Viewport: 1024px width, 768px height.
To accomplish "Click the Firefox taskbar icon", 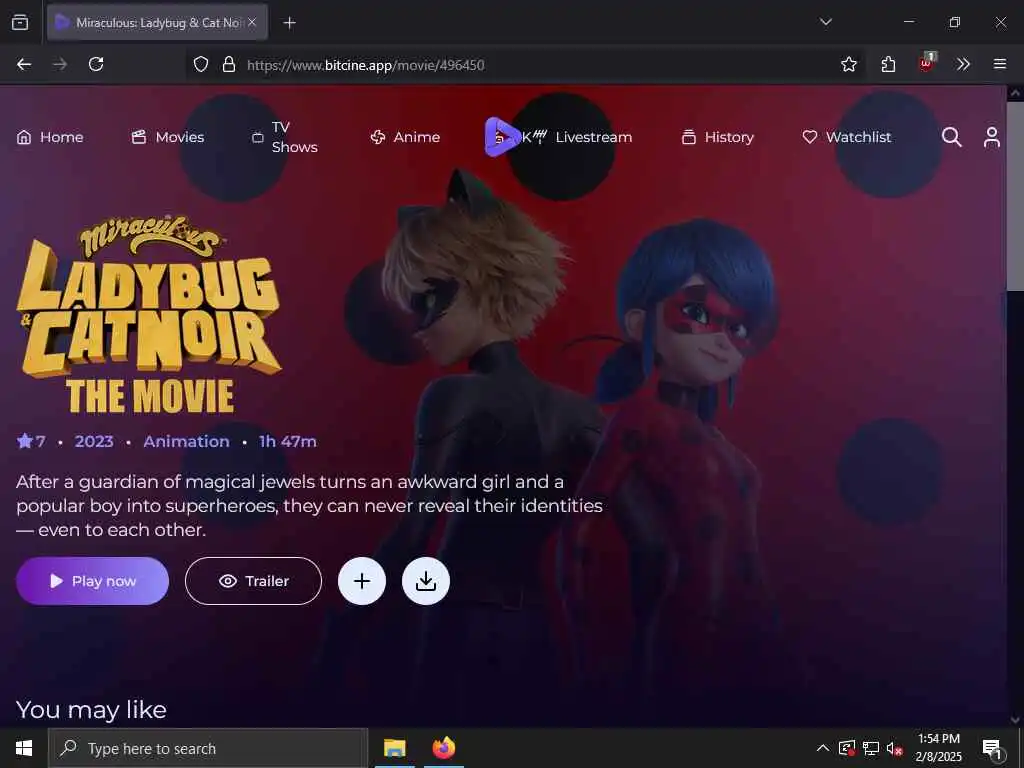I will click(444, 748).
